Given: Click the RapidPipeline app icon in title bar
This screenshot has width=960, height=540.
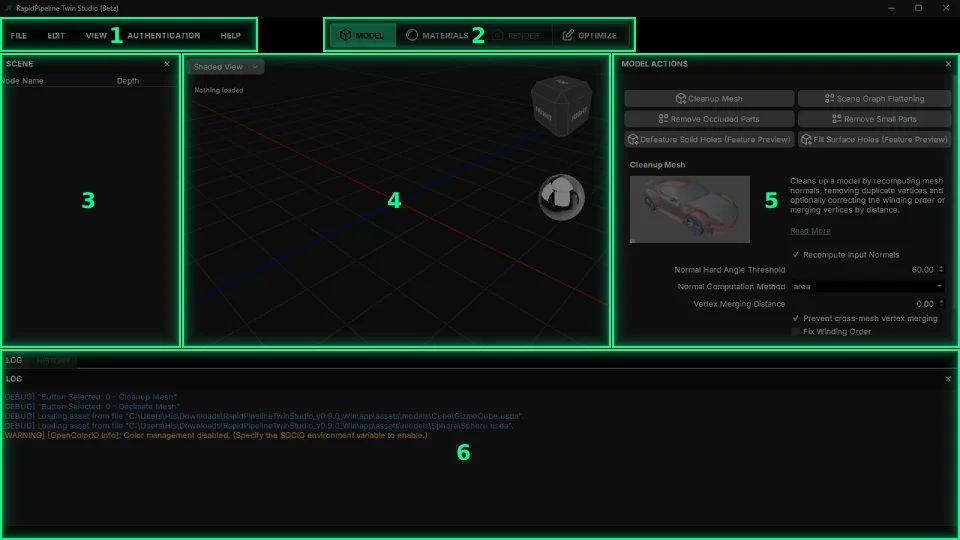Looking at the screenshot, I should [8, 8].
